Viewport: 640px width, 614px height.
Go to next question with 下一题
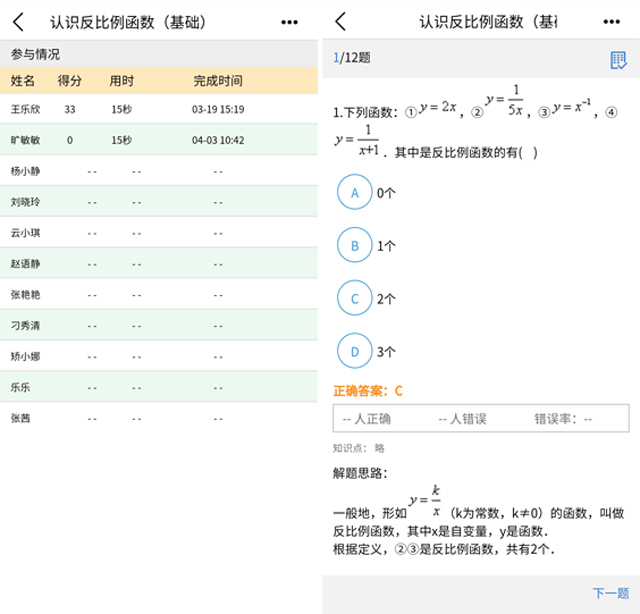[x=610, y=593]
